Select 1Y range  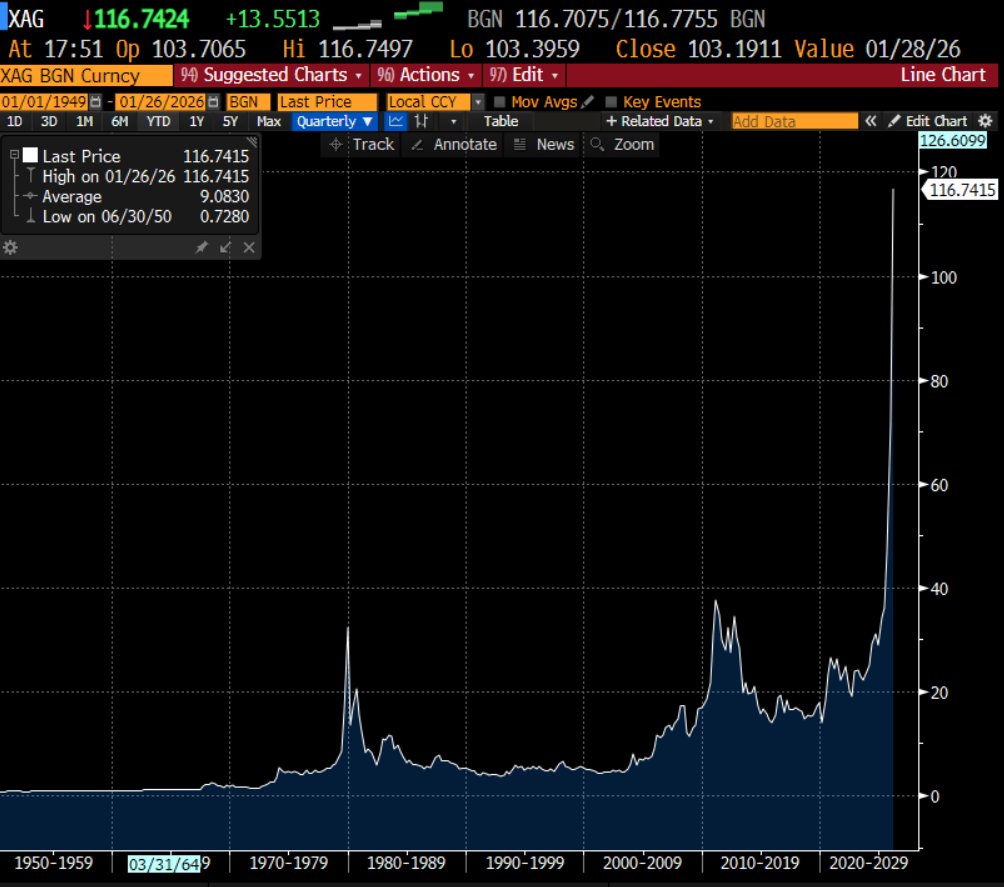[x=197, y=121]
